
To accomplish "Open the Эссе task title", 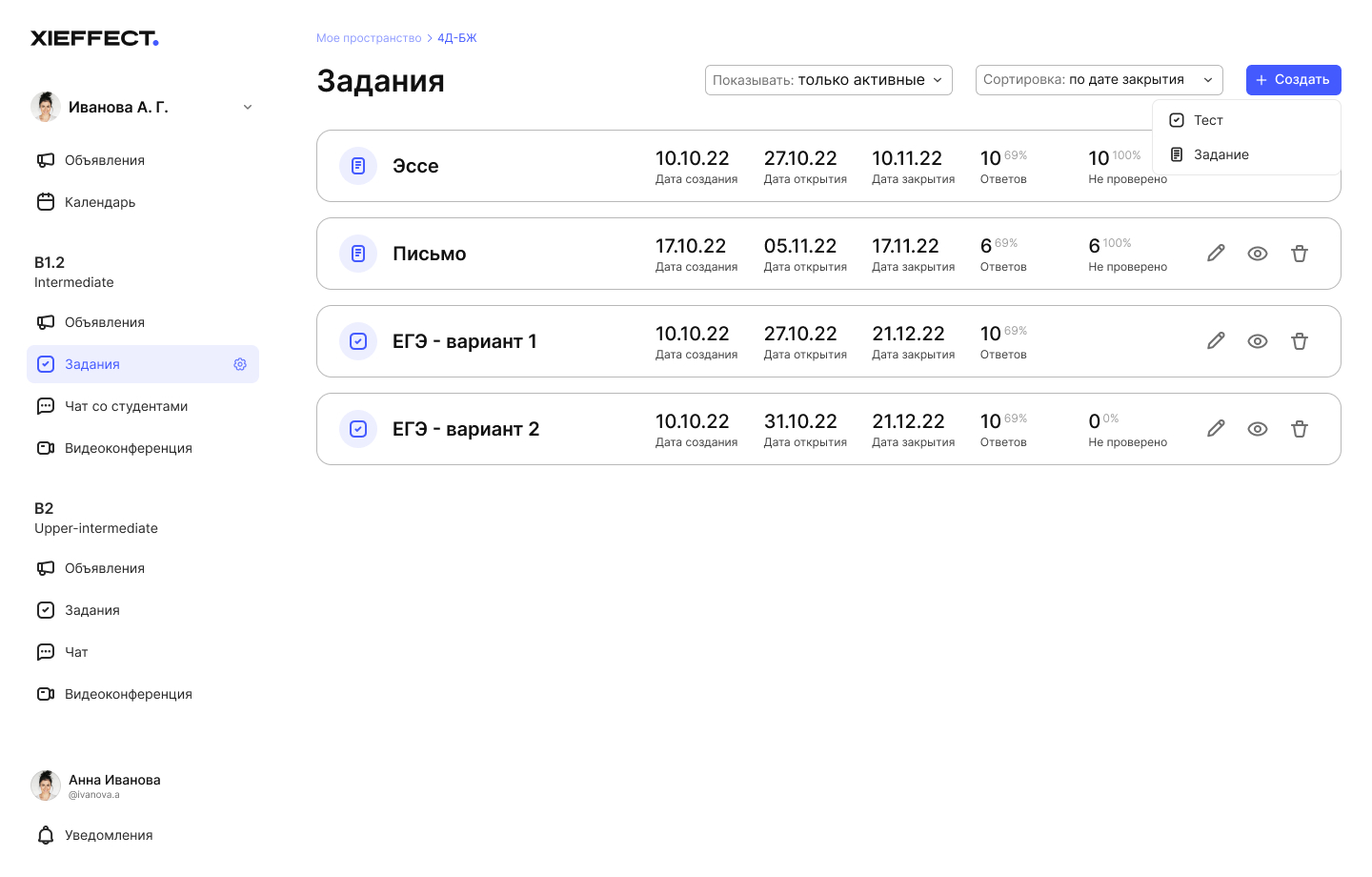I will pyautogui.click(x=415, y=166).
